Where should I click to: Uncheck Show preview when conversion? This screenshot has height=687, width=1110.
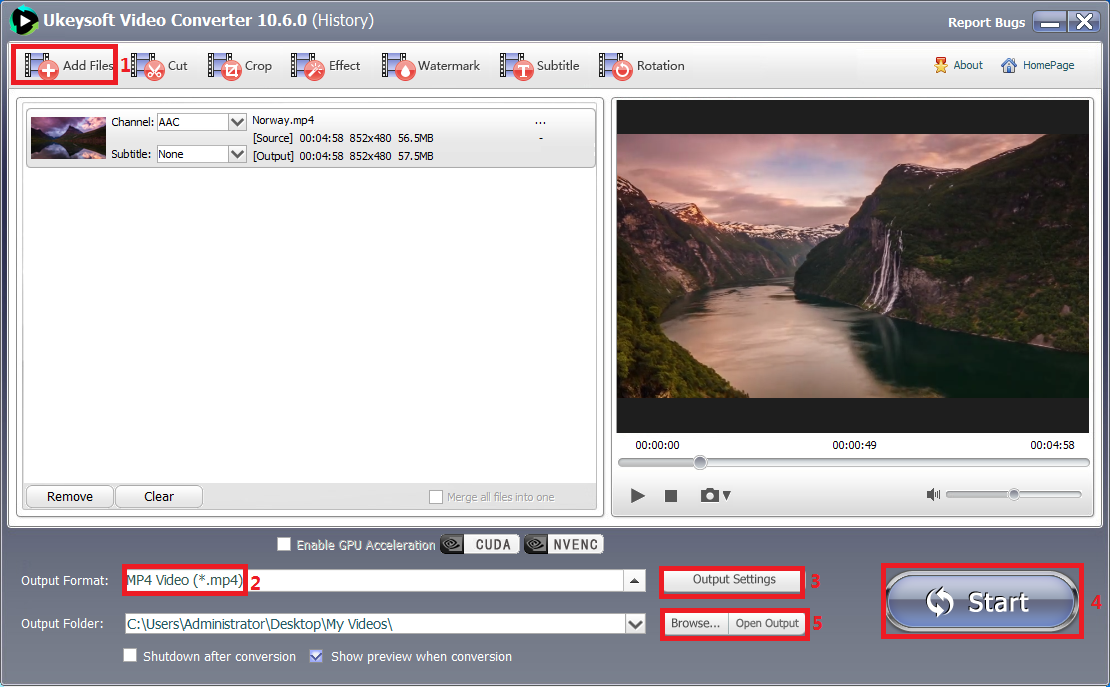point(316,656)
